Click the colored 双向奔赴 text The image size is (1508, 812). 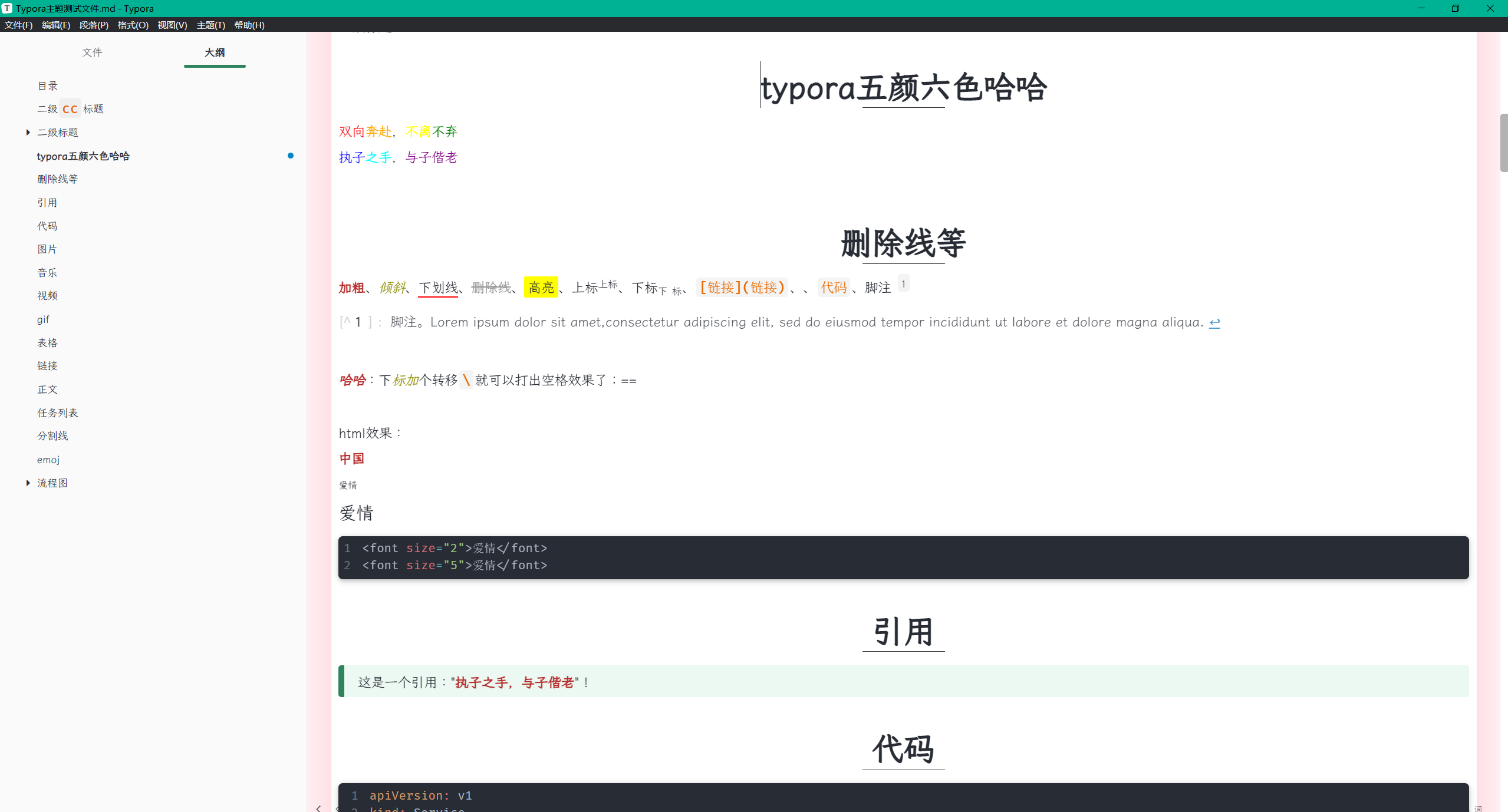point(366,131)
